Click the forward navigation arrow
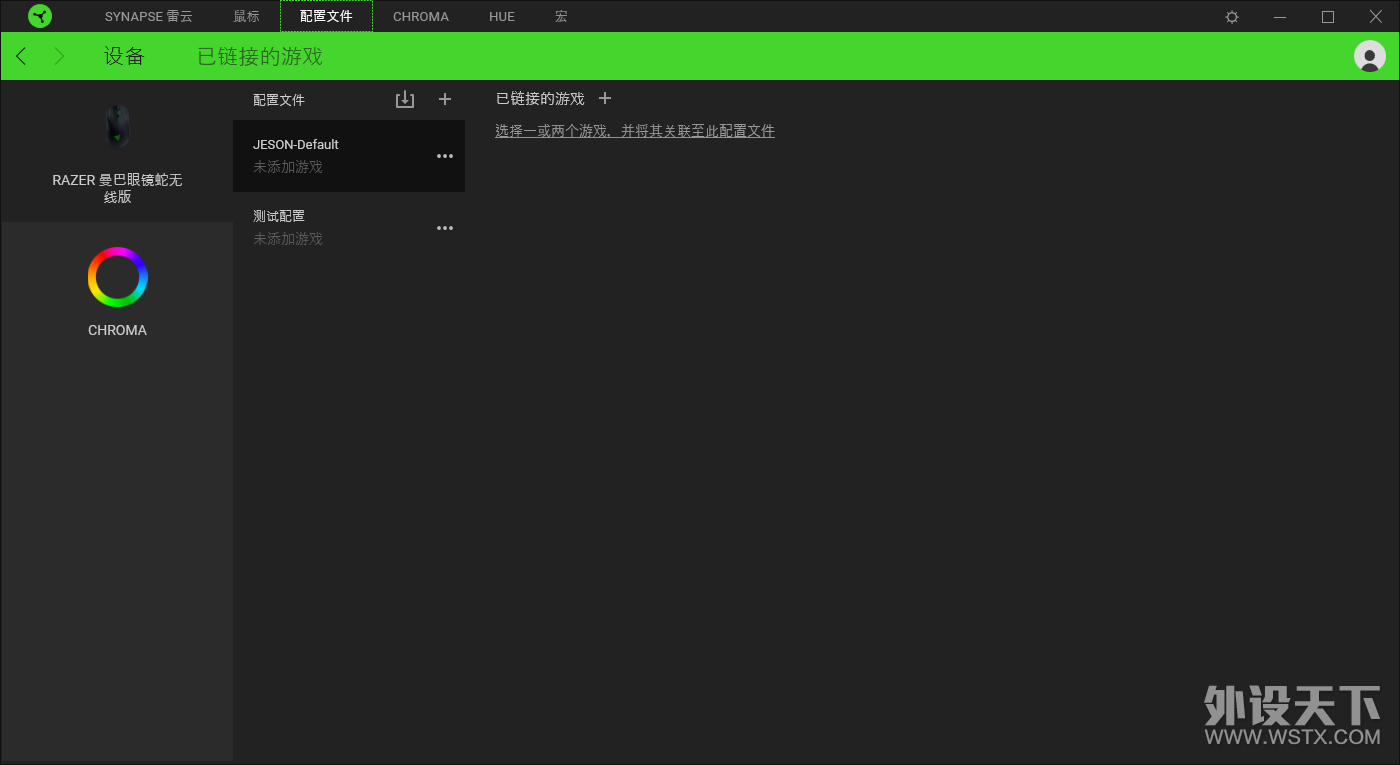Viewport: 1400px width, 765px height. click(59, 56)
